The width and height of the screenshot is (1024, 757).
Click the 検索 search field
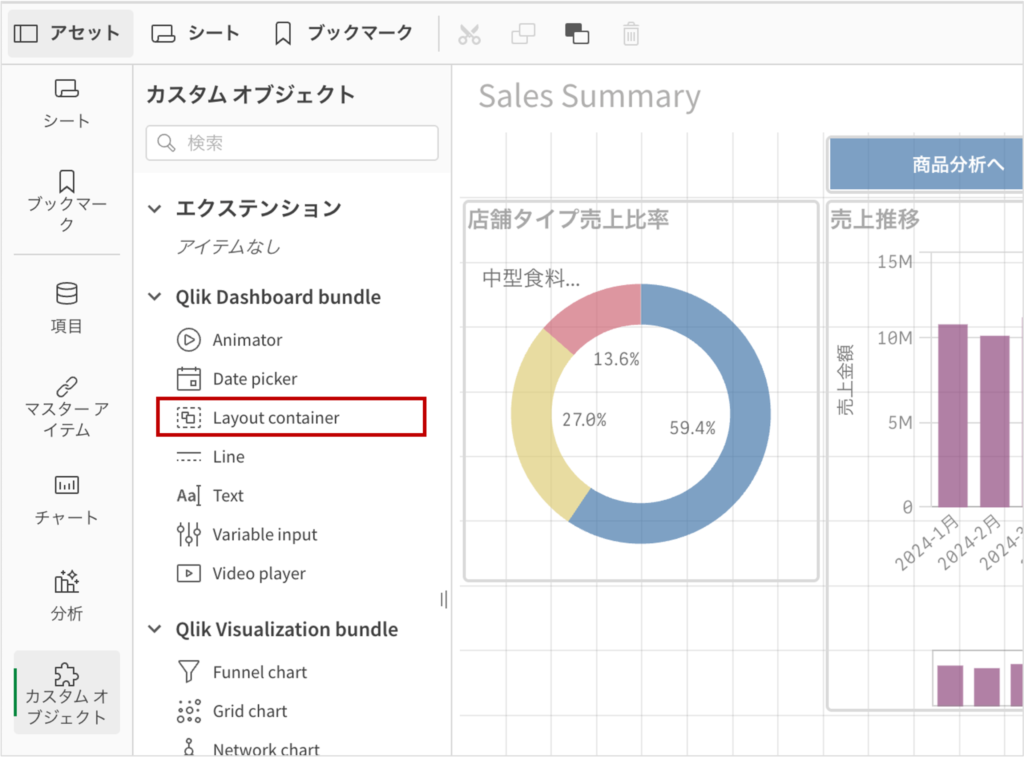[292, 143]
